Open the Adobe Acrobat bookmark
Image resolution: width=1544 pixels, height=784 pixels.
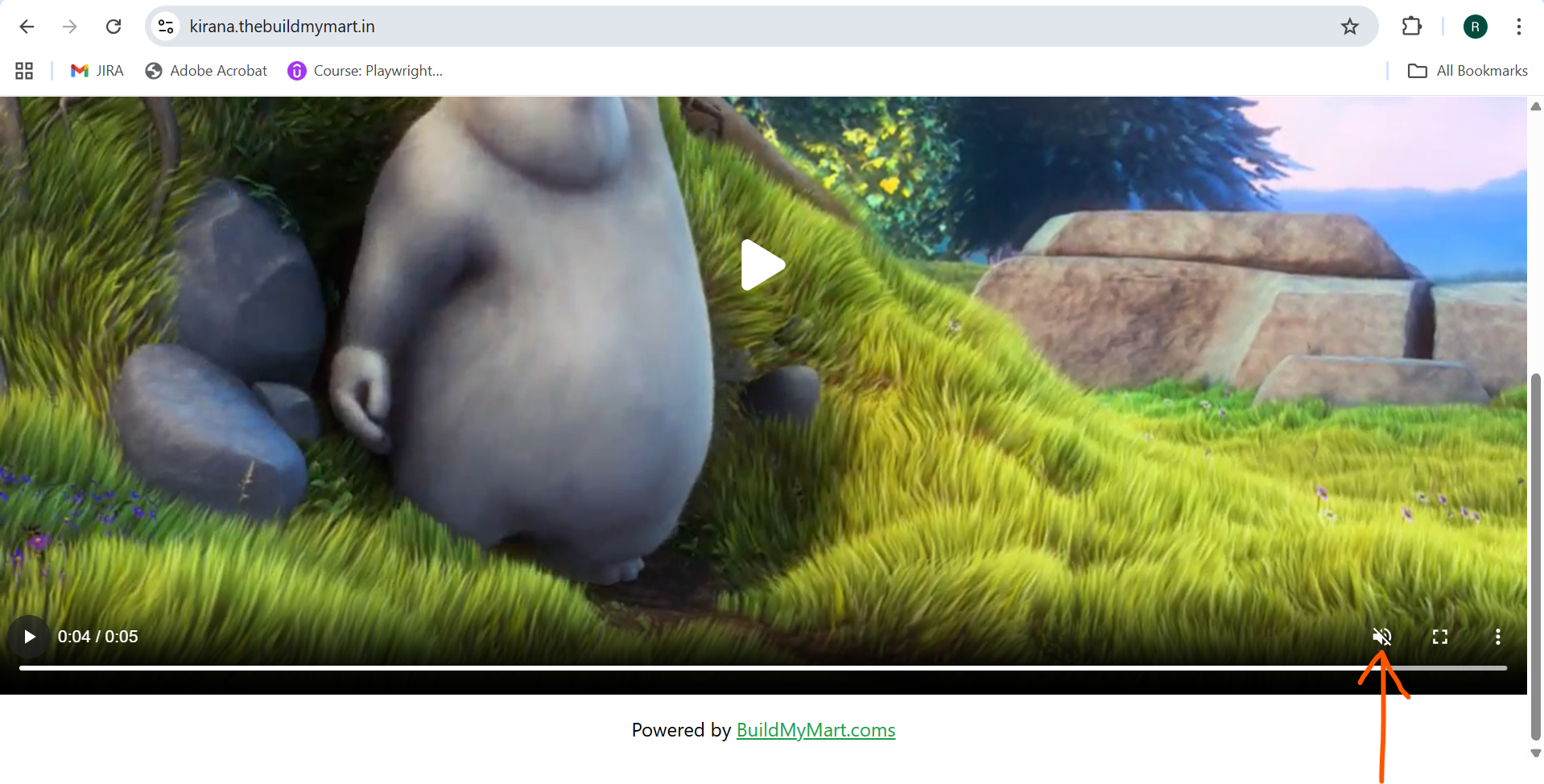206,71
